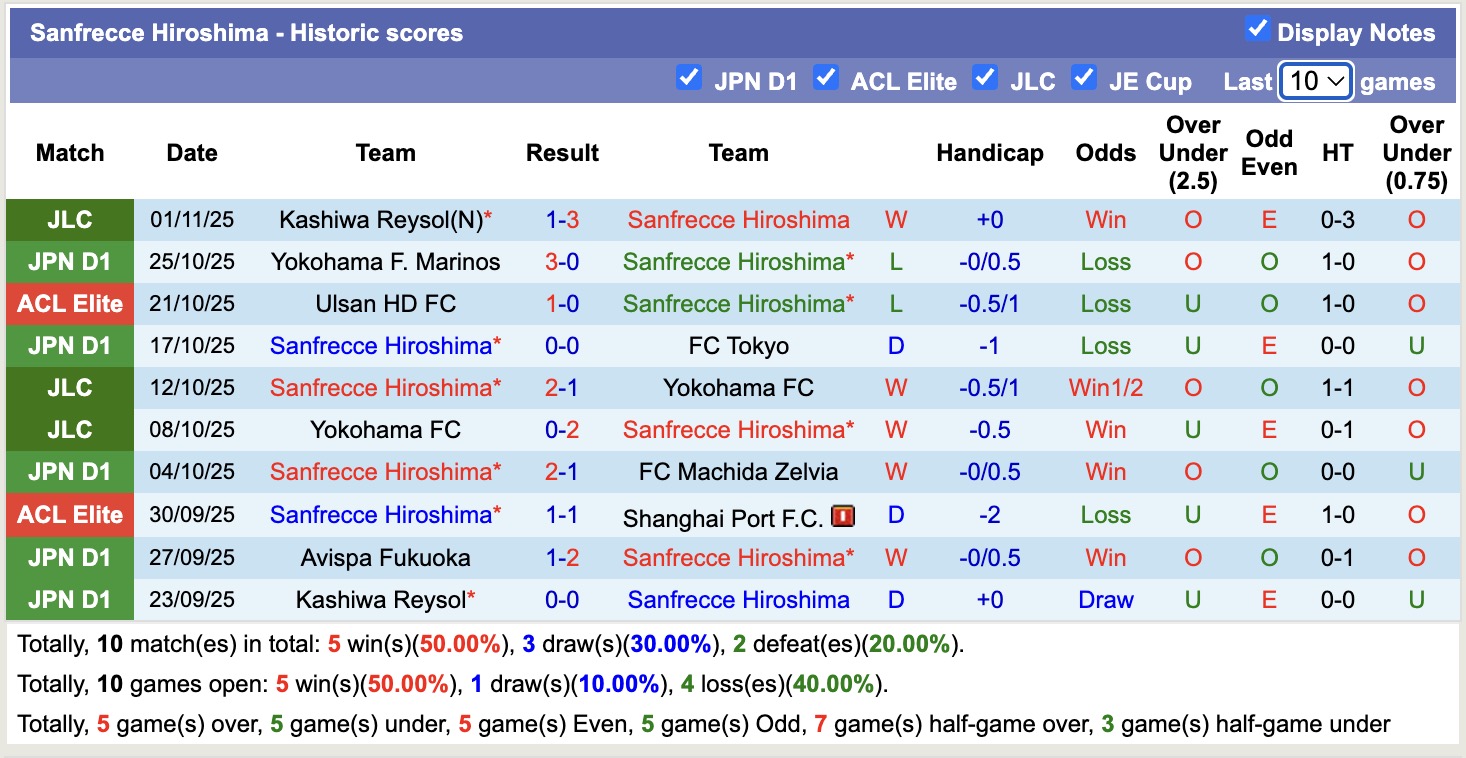The width and height of the screenshot is (1466, 758).
Task: Select the FC Tokyo team link
Action: (738, 345)
